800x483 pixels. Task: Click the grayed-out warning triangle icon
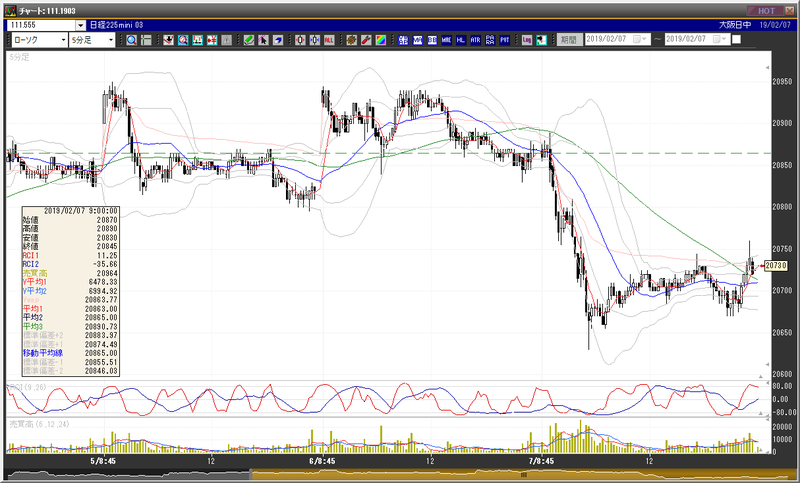pyautogui.click(x=227, y=40)
